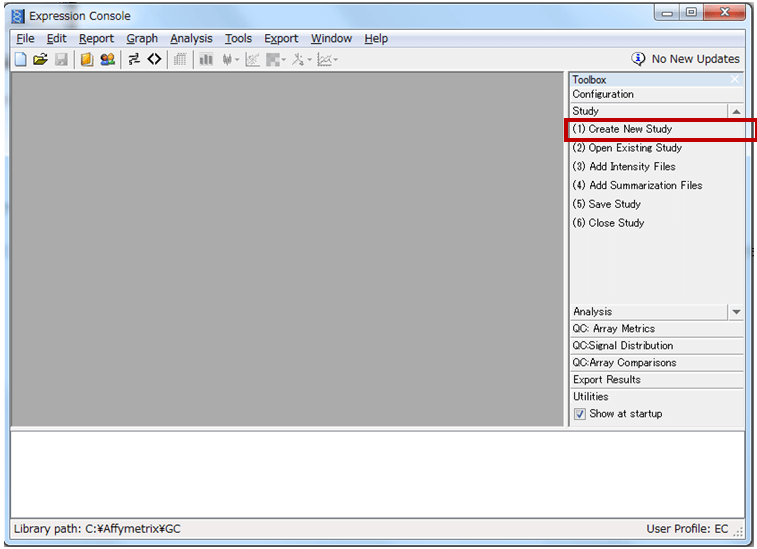This screenshot has width=757, height=549.
Task: Collapse the Study section arrow
Action: pyautogui.click(x=736, y=112)
